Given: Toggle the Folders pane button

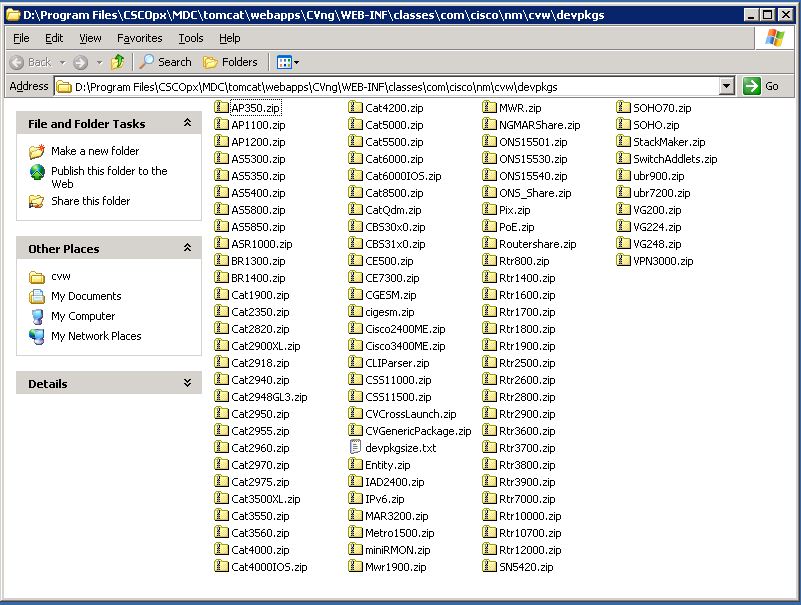Looking at the screenshot, I should point(230,62).
